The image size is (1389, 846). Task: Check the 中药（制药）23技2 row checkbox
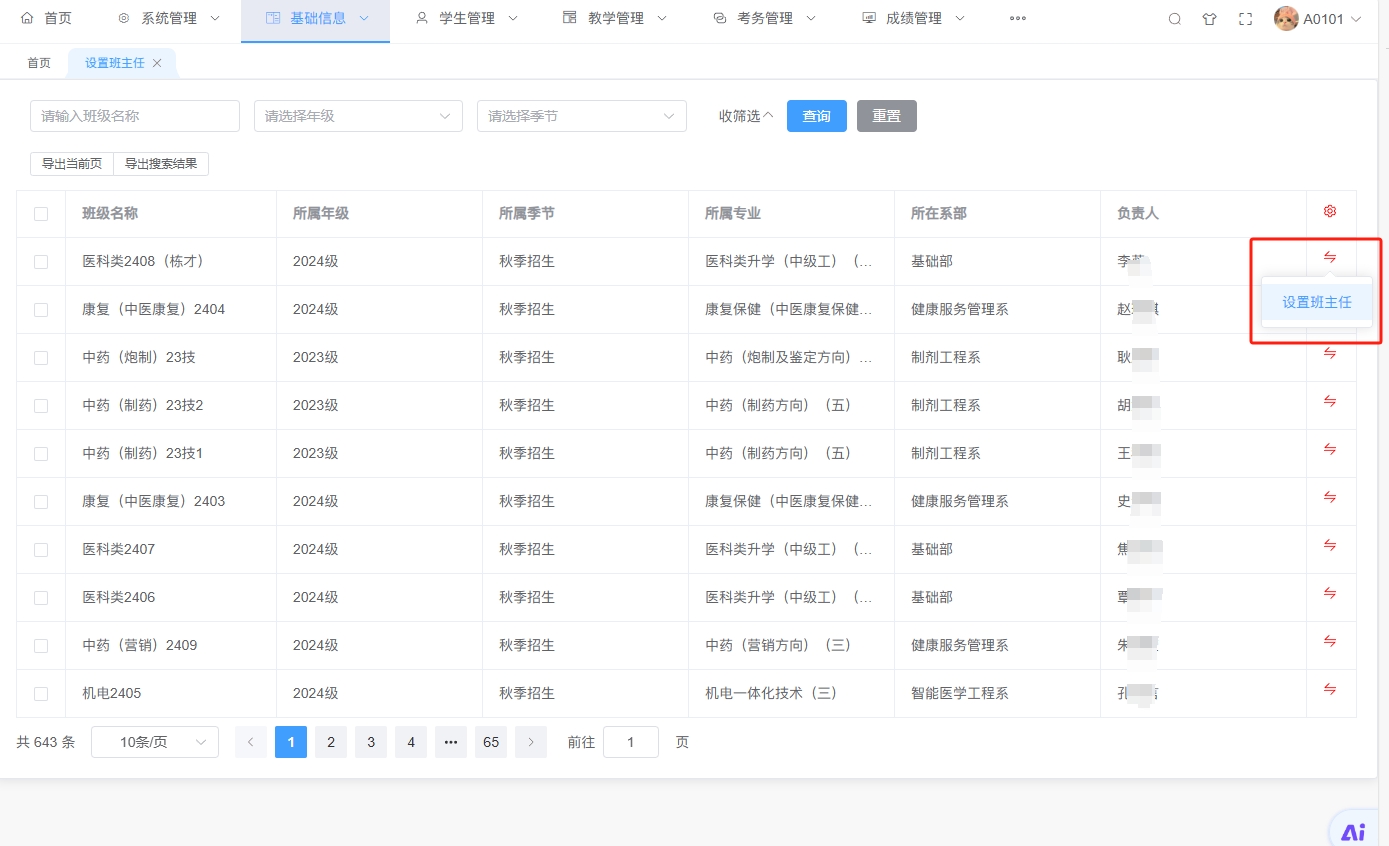coord(41,406)
